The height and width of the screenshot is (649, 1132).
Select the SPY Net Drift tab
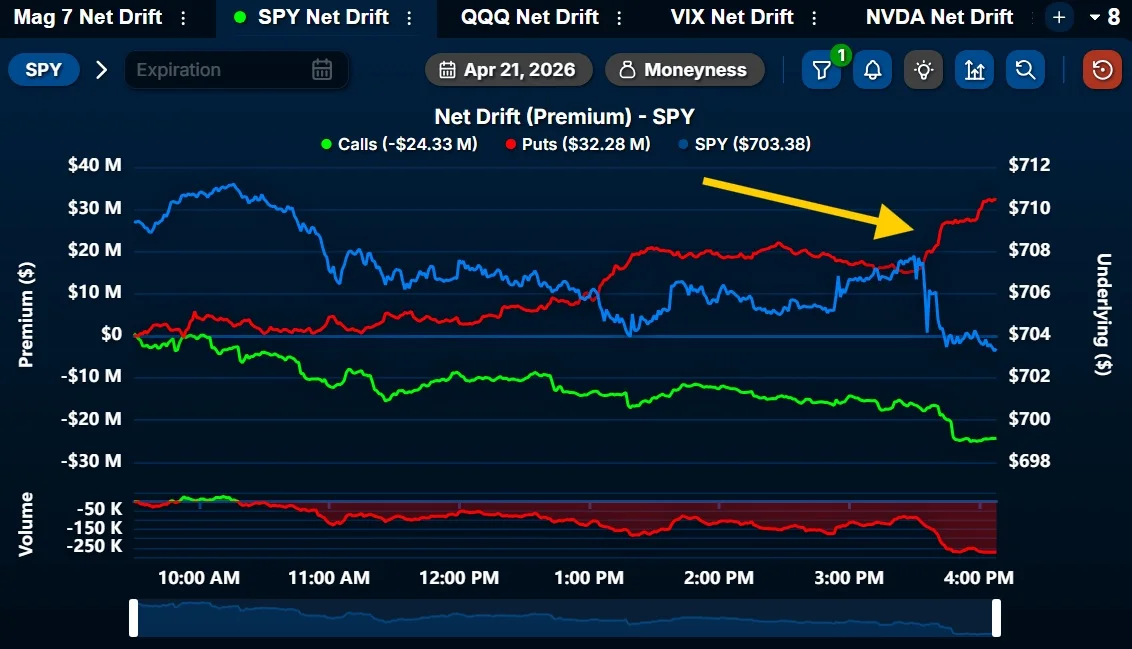tap(323, 17)
